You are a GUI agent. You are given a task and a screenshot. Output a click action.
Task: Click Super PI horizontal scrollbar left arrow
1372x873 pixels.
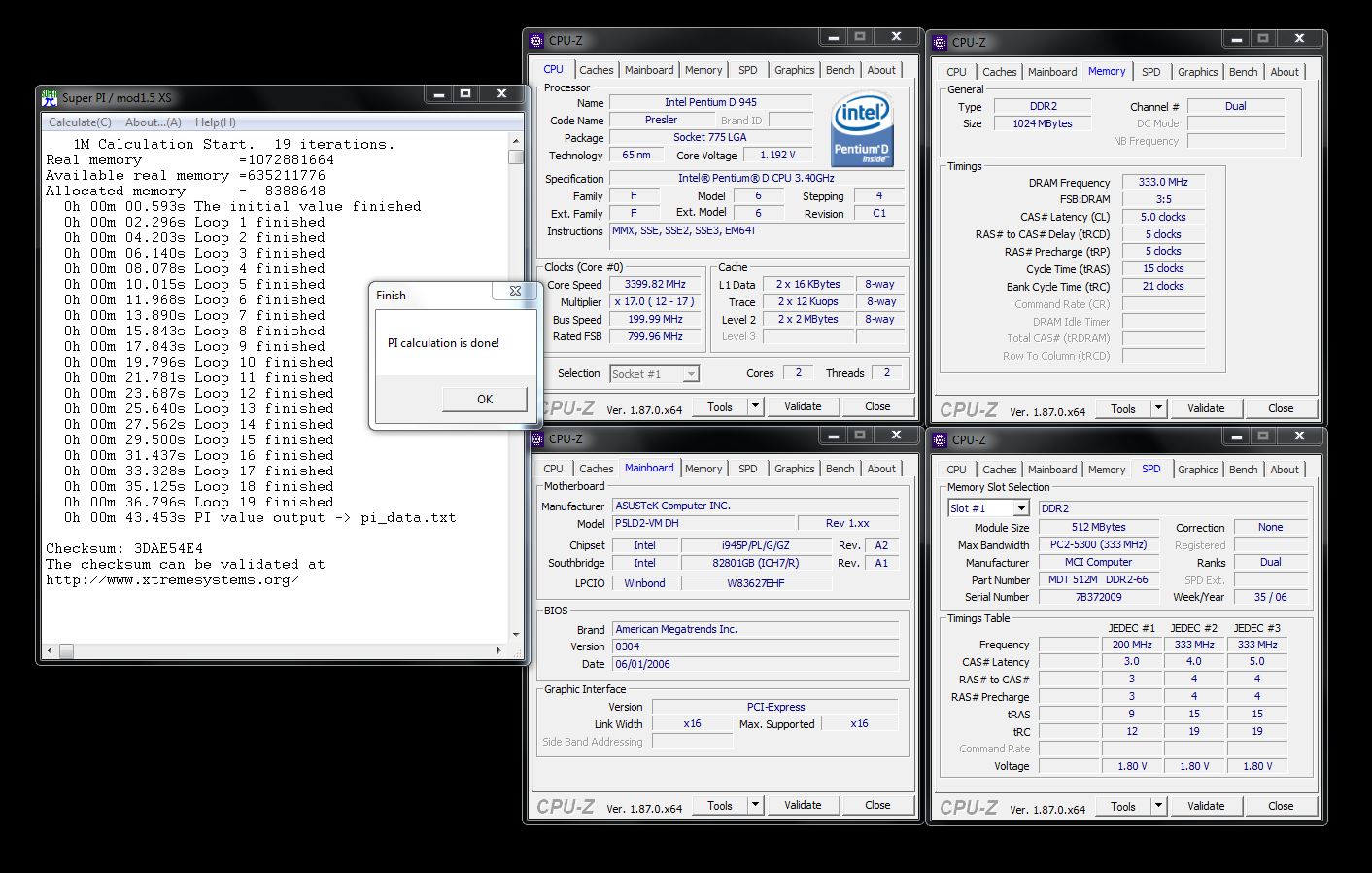click(x=51, y=649)
